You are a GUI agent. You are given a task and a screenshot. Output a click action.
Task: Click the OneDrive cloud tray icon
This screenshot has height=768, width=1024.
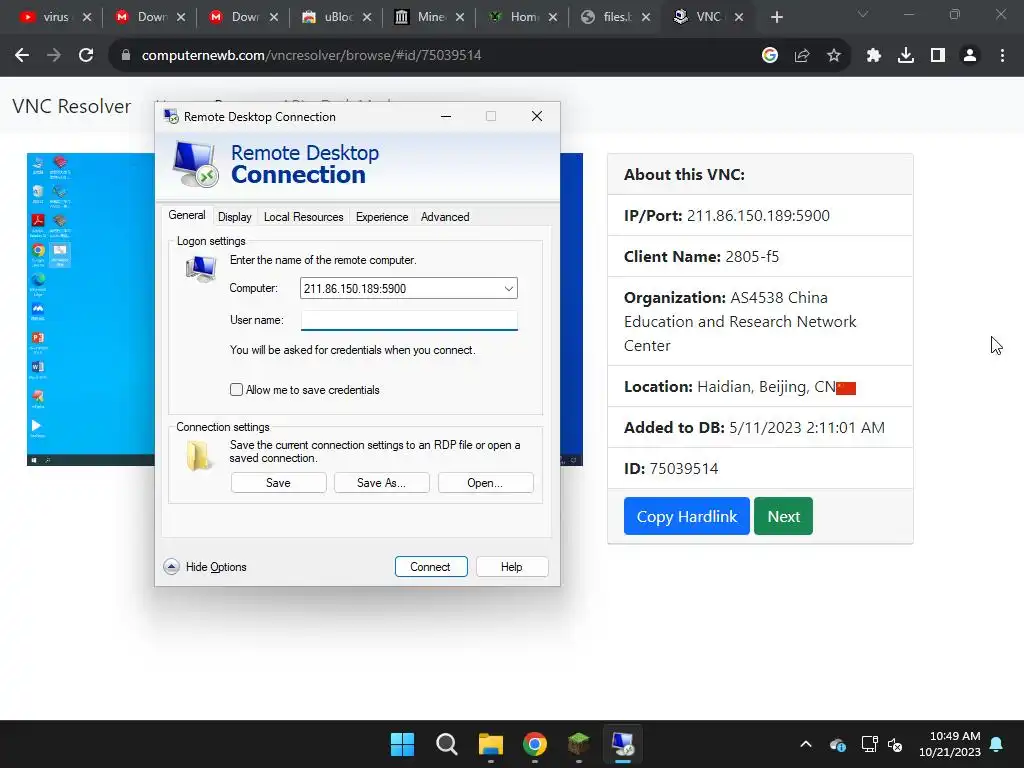click(838, 744)
